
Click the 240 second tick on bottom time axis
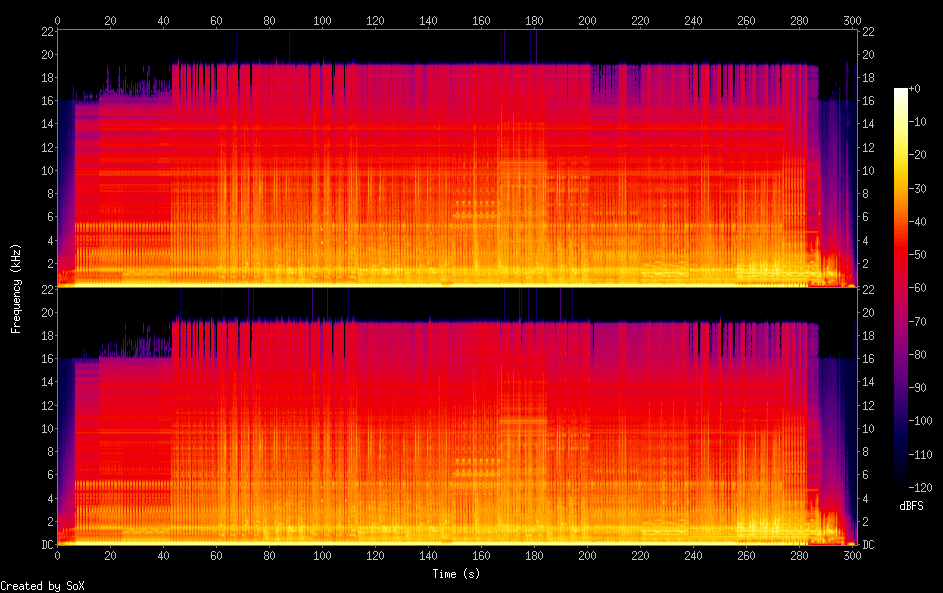(x=693, y=556)
